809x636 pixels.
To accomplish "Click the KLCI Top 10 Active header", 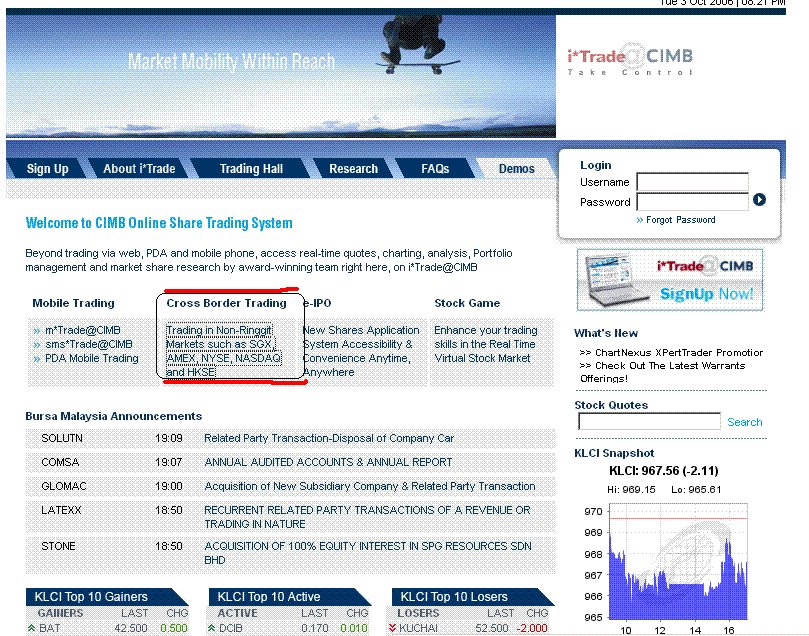I will coord(290,597).
